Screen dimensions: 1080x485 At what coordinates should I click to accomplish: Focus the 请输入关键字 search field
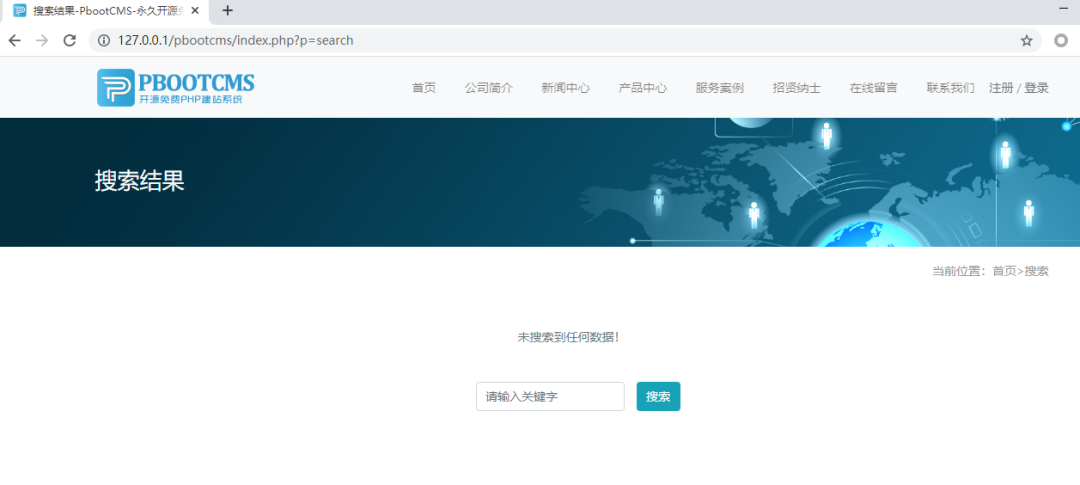point(550,397)
